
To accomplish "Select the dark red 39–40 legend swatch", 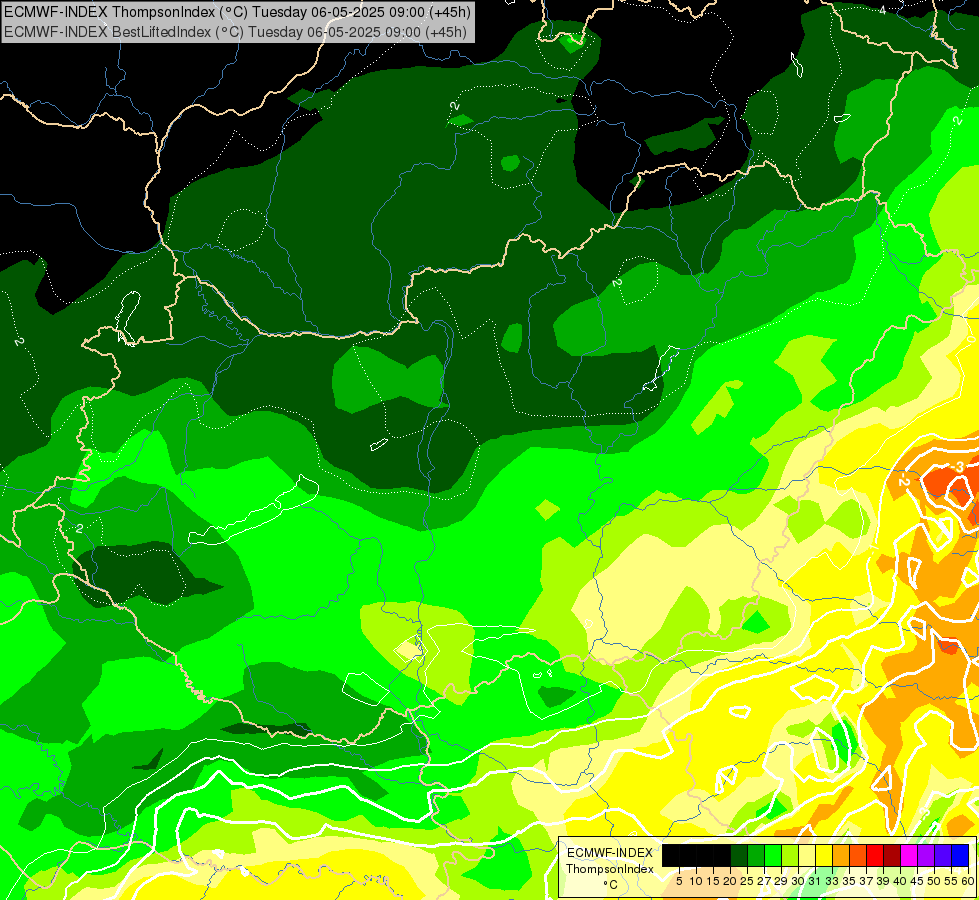I will pos(892,855).
